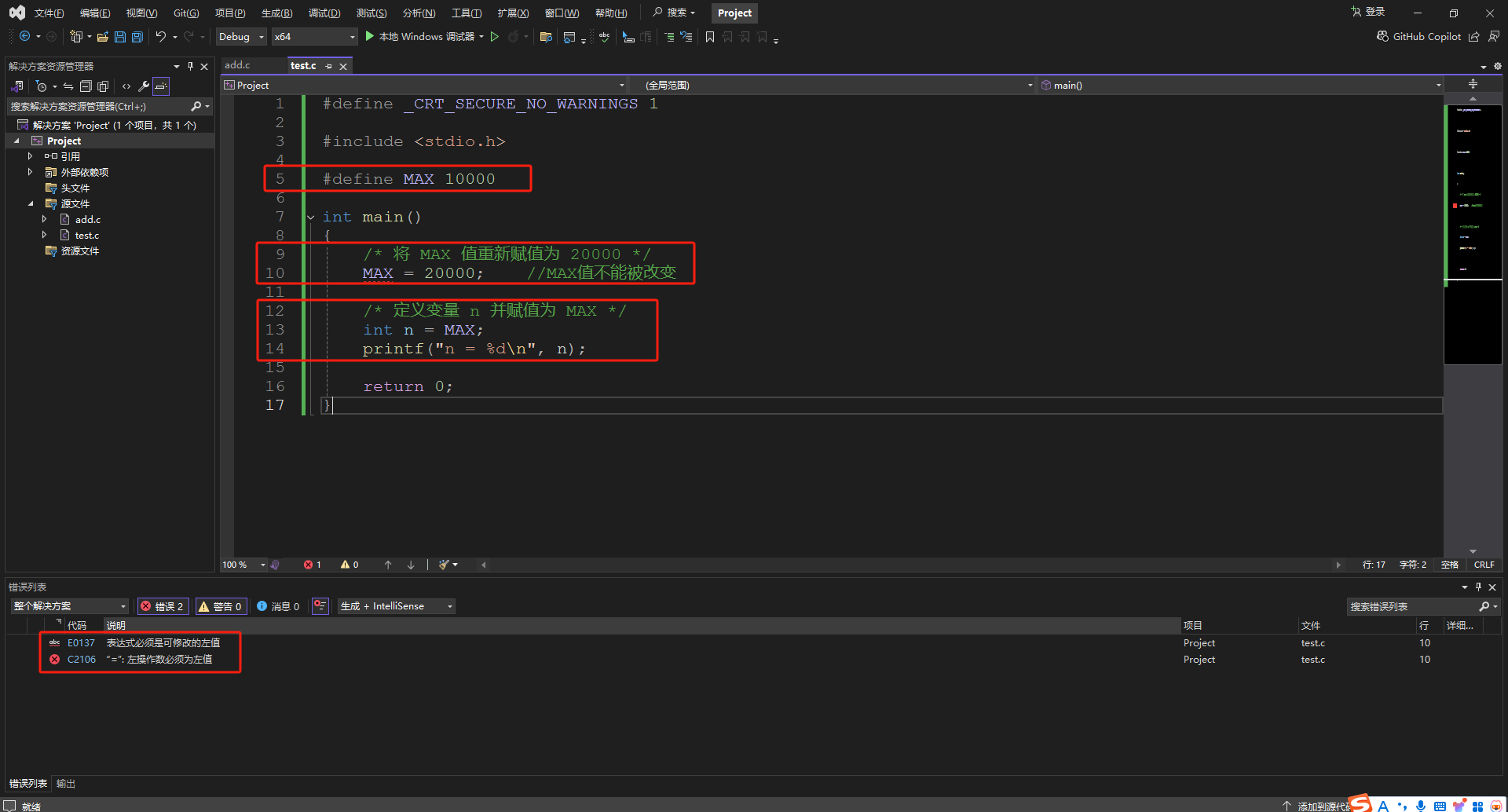
Task: Open the main() member navigation dropdown
Action: [x=1241, y=85]
